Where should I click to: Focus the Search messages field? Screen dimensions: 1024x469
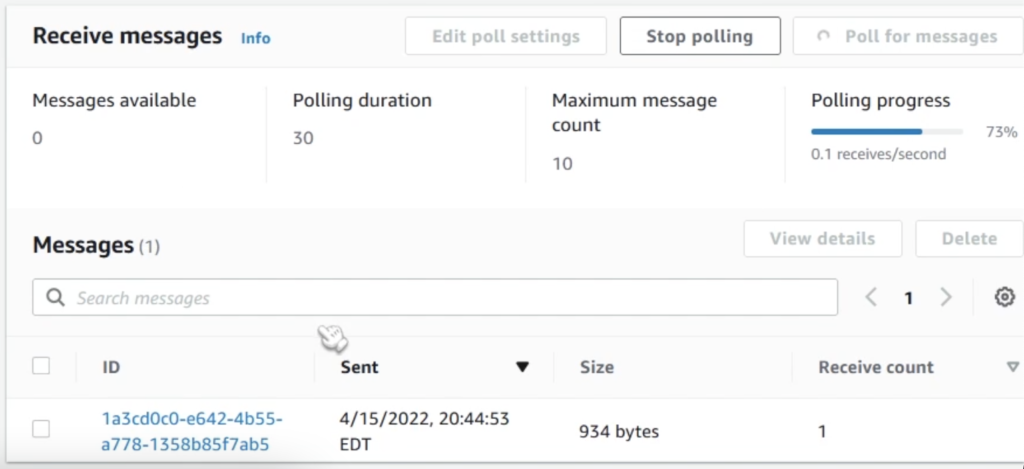(x=435, y=298)
